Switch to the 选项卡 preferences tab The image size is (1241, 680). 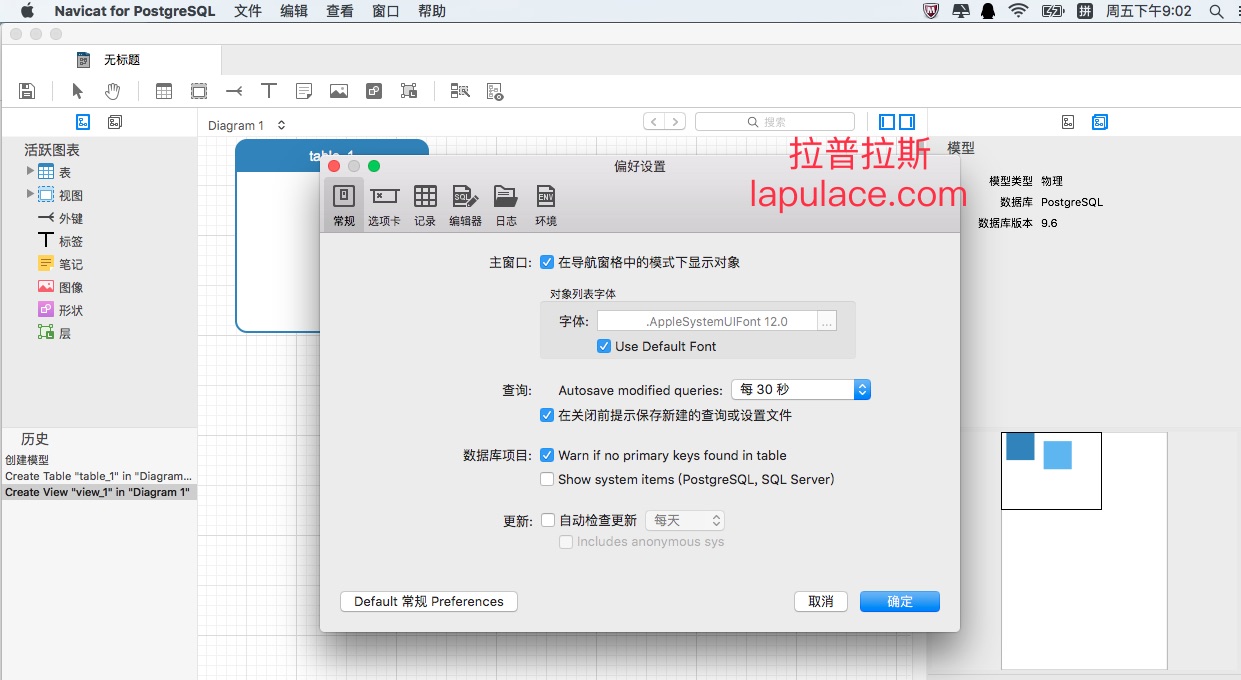coord(384,205)
